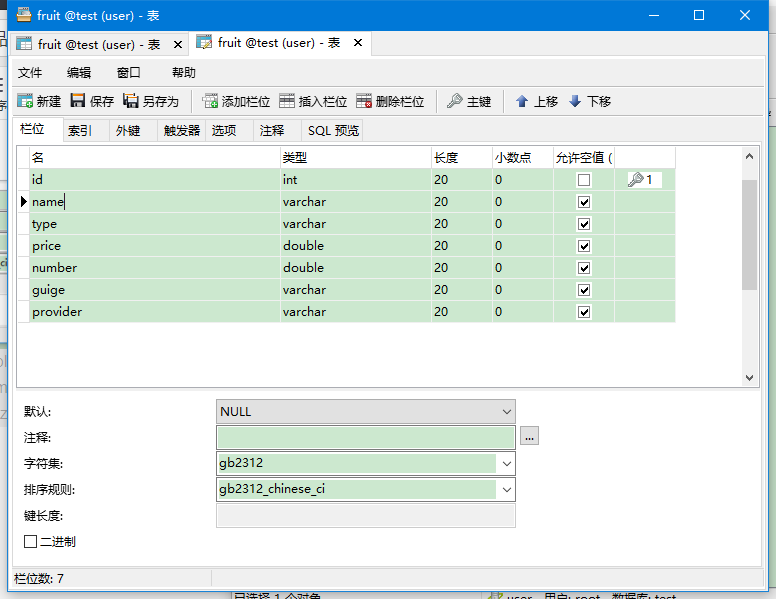Click the window title bar table icon
776x599 pixels.
pos(24,15)
